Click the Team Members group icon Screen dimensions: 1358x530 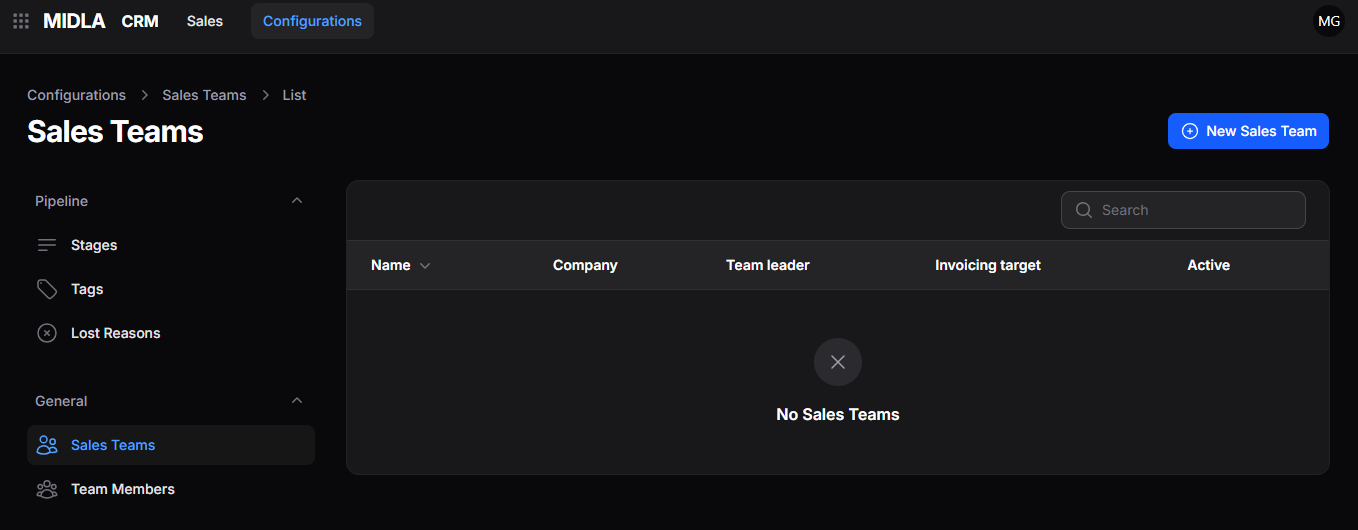point(47,489)
